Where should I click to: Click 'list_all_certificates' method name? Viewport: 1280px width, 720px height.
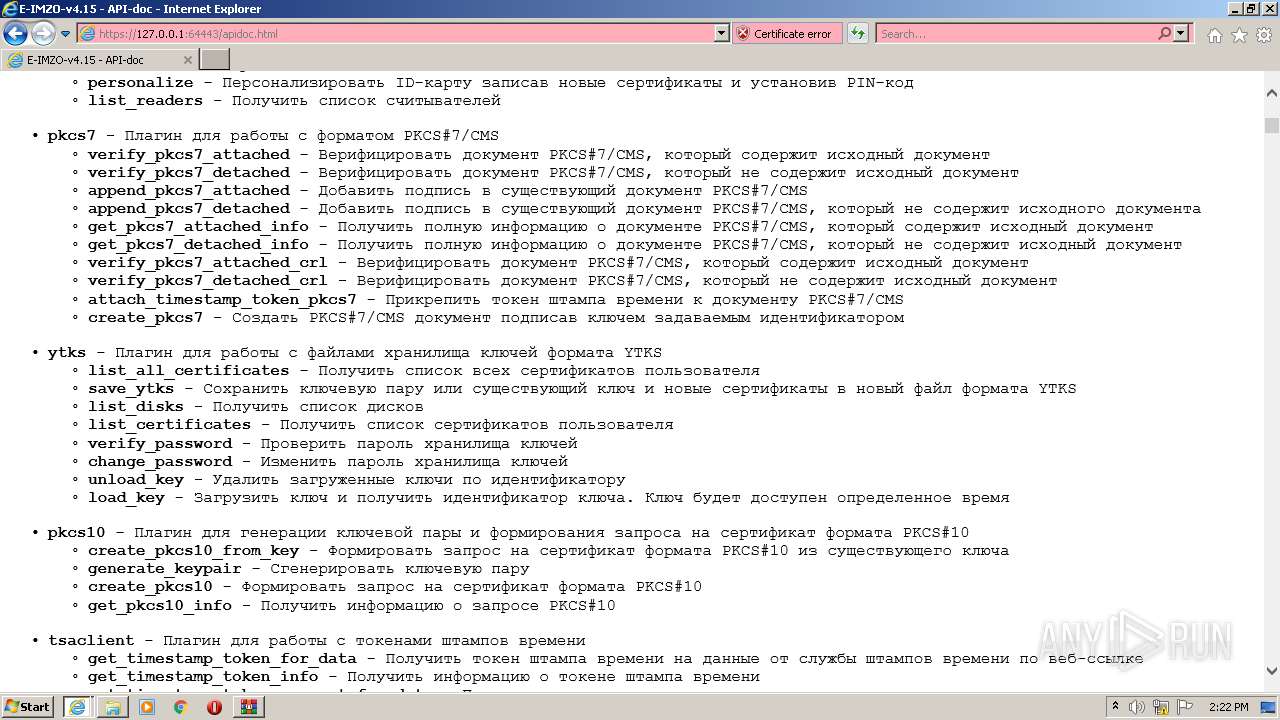(189, 370)
